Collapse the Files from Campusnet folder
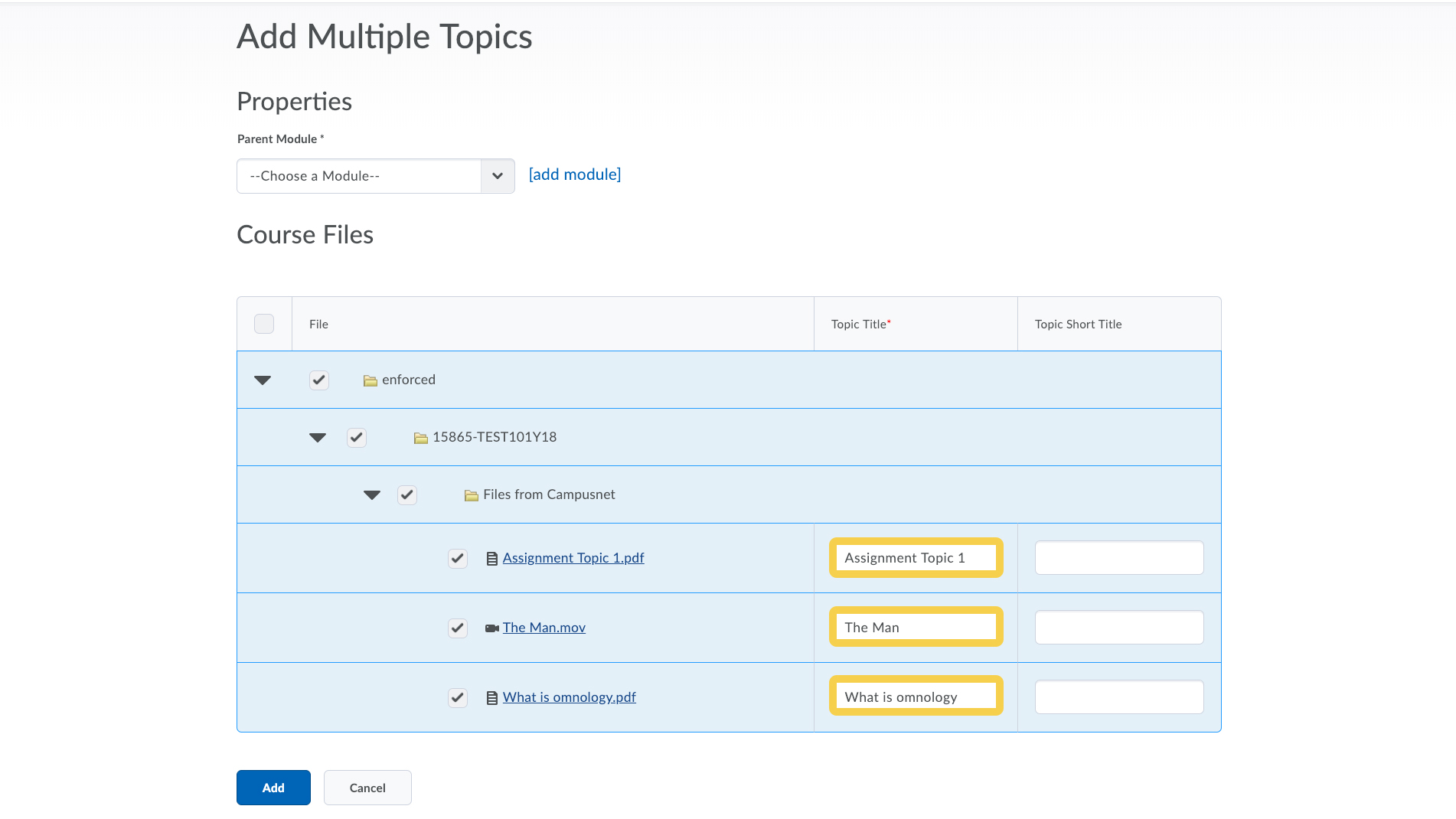 [x=372, y=495]
